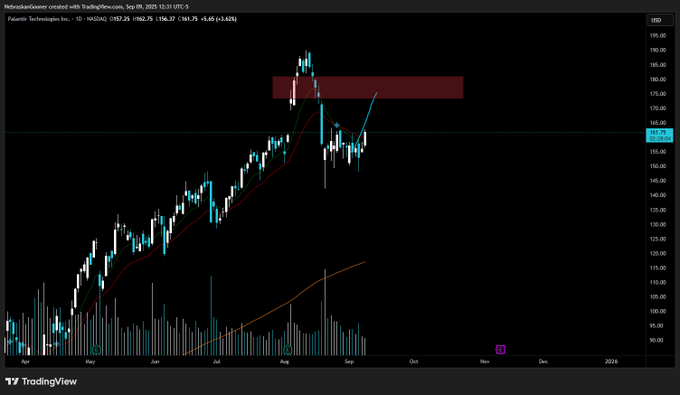
Task: Click the 100.00 price axis label
Action: (657, 311)
